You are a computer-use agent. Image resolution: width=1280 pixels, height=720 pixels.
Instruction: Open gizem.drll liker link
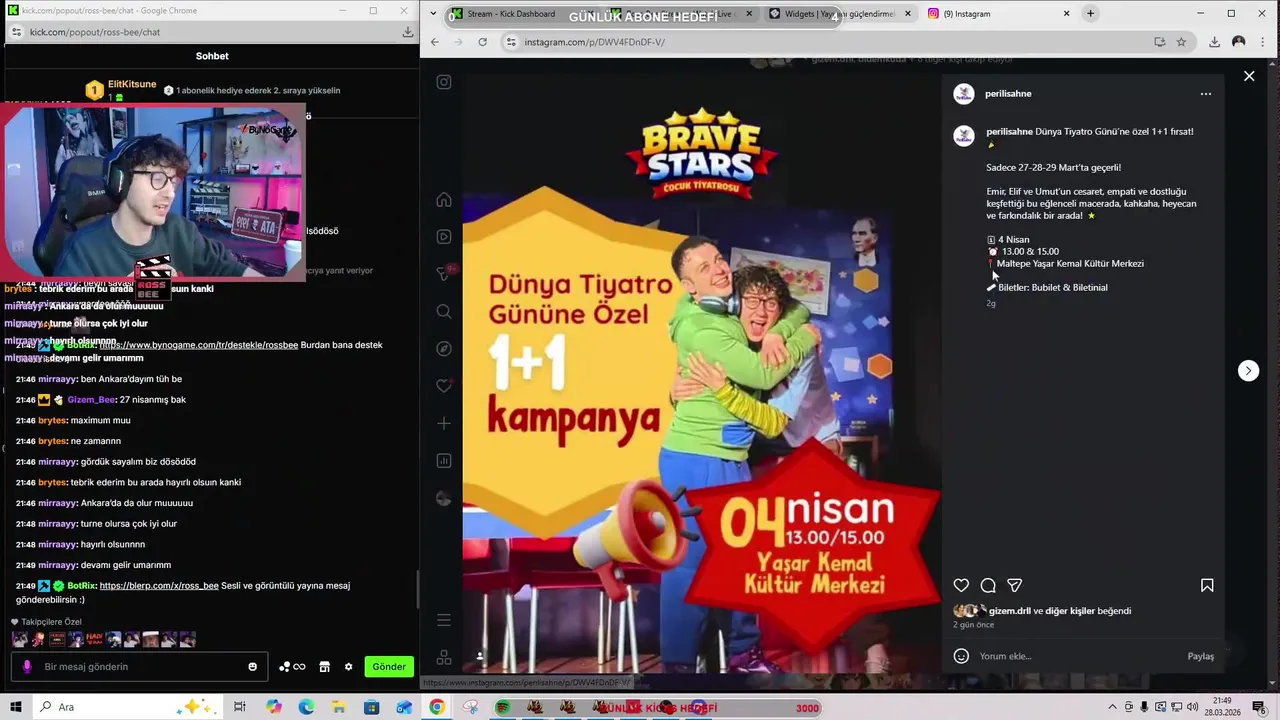(1010, 610)
